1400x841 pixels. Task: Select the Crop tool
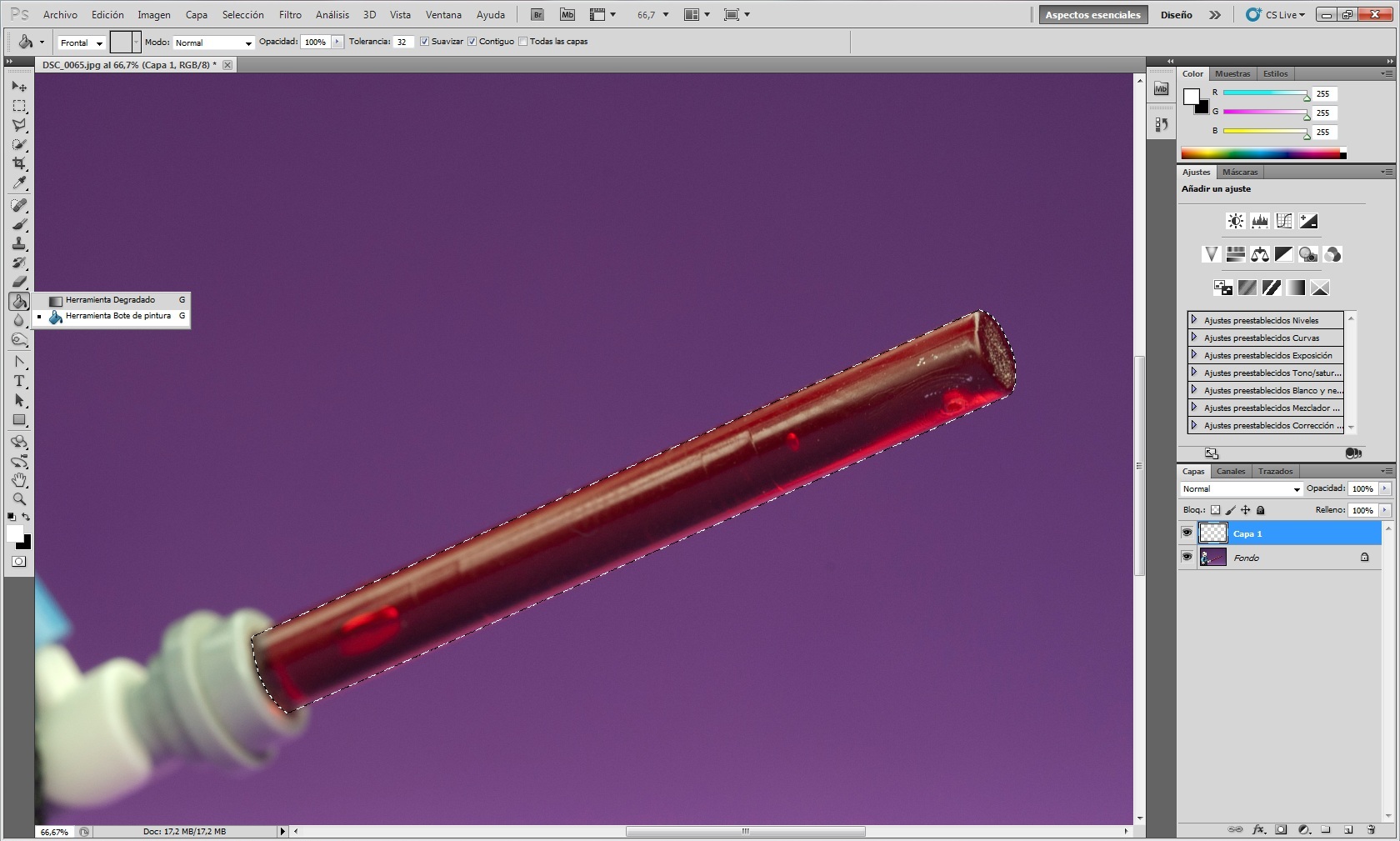[x=19, y=164]
